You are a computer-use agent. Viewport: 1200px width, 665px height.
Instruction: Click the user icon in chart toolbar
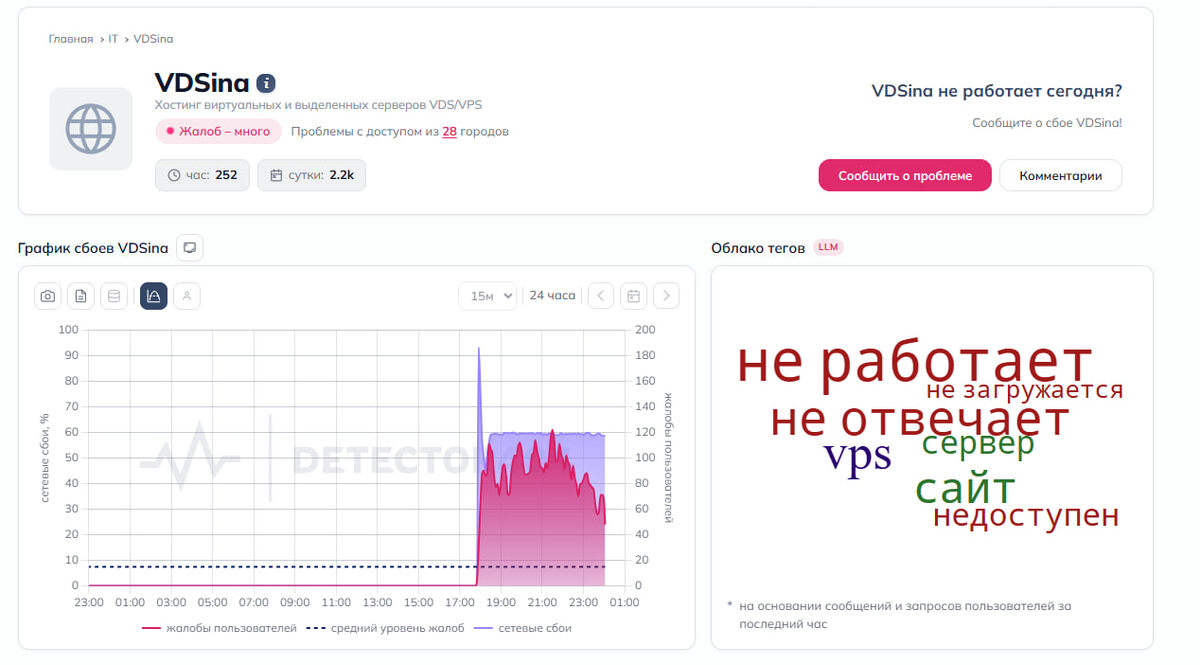pyautogui.click(x=187, y=296)
